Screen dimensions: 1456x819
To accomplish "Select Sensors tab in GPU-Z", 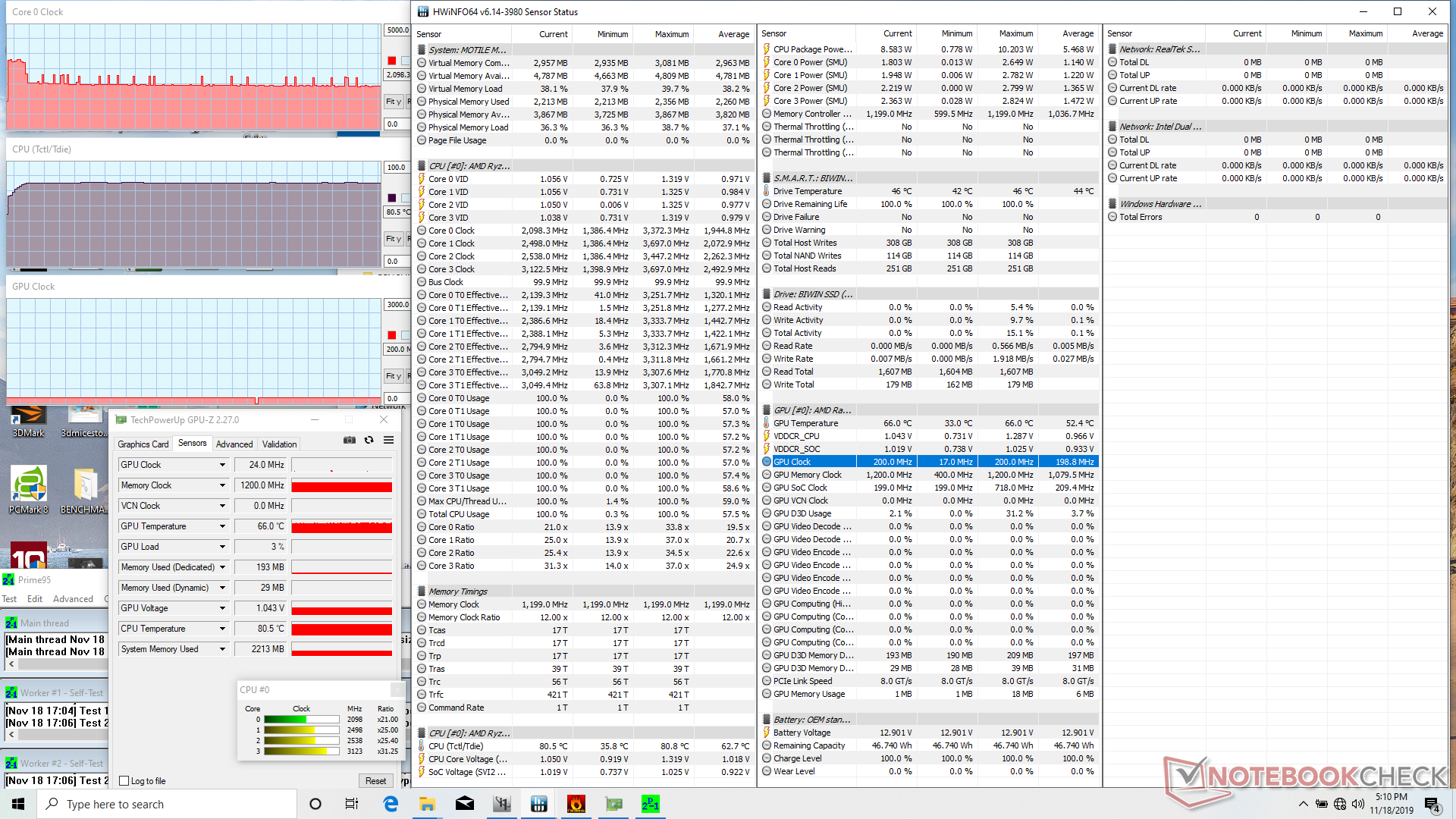I will [192, 444].
